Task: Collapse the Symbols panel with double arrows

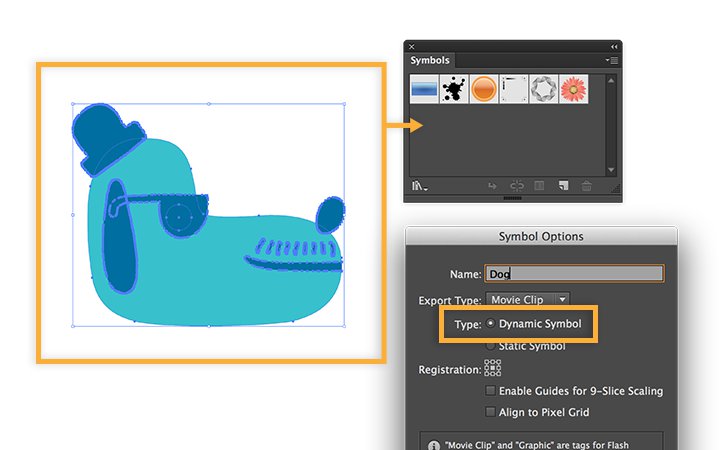Action: [614, 47]
